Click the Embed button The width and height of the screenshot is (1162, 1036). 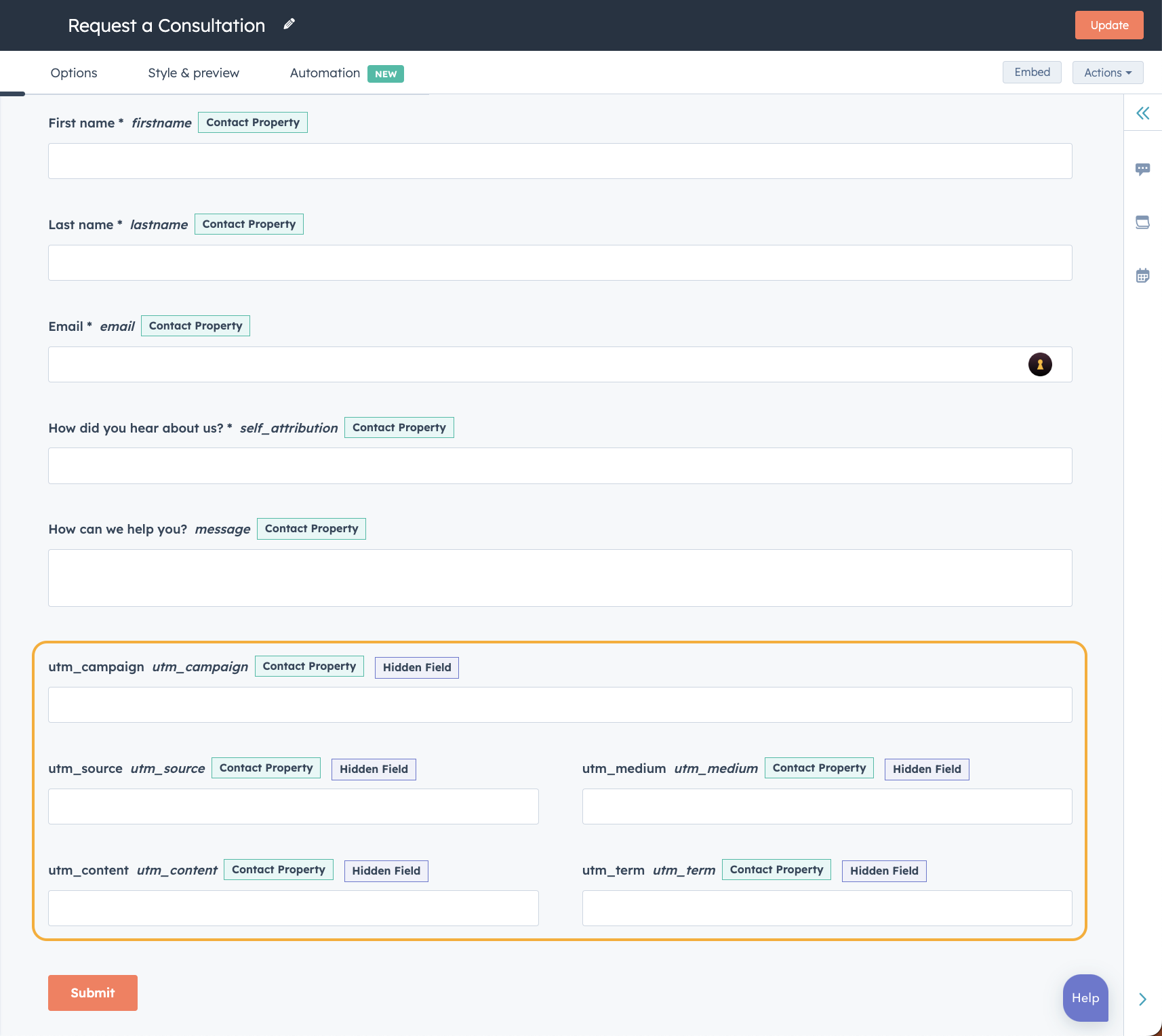[x=1031, y=72]
